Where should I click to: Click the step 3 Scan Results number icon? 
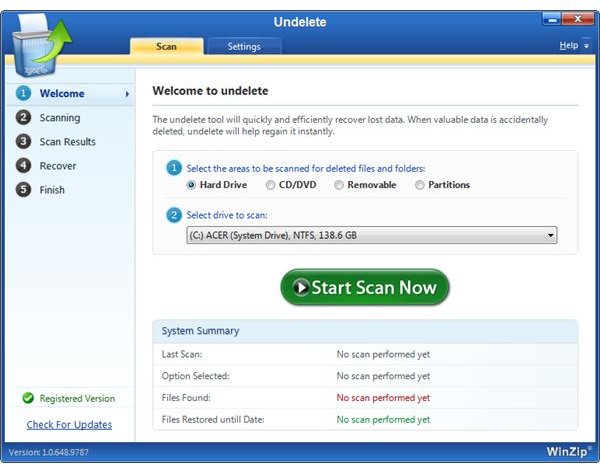click(23, 142)
